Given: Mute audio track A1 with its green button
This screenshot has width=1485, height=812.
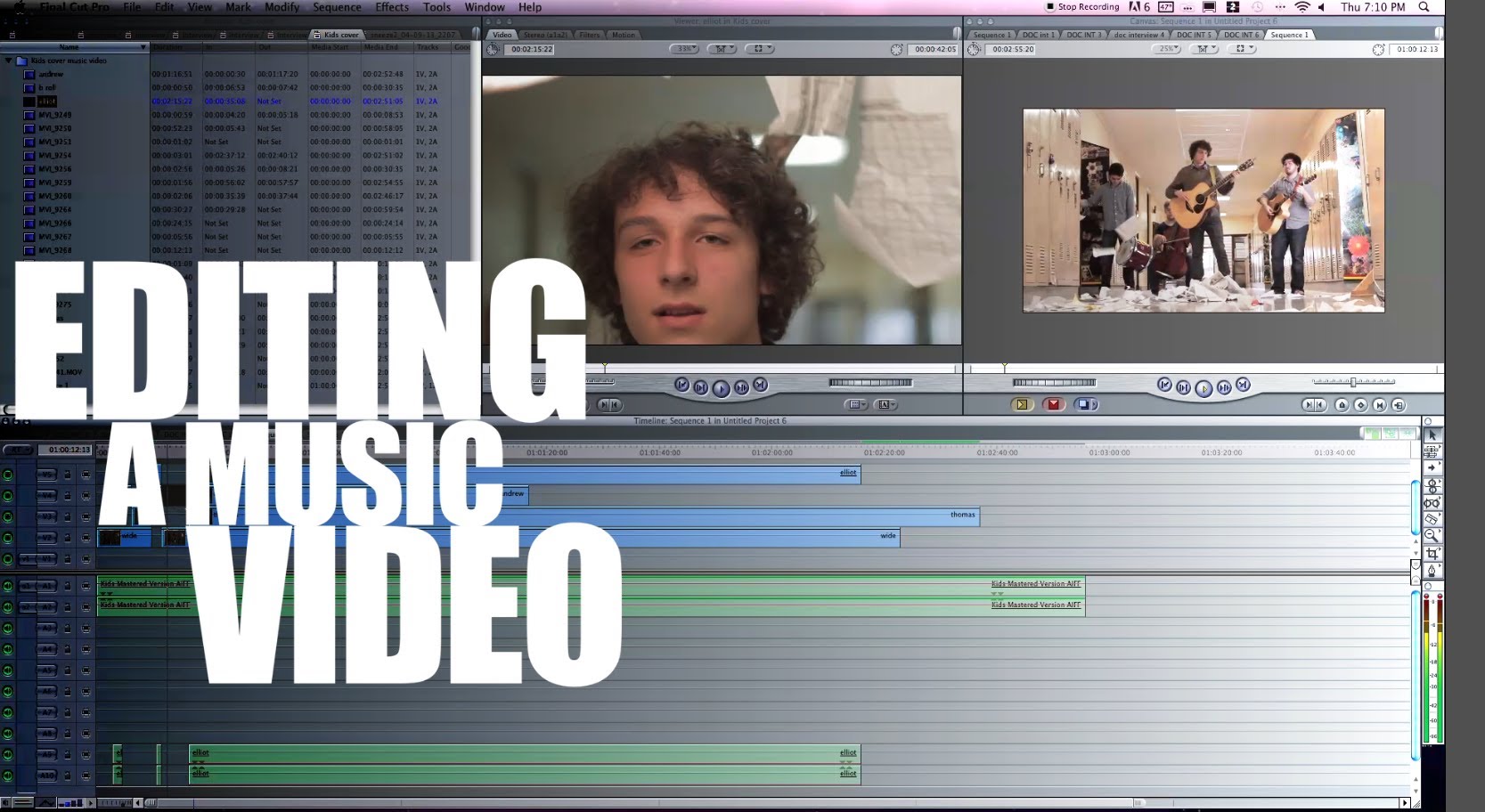Looking at the screenshot, I should (8, 586).
